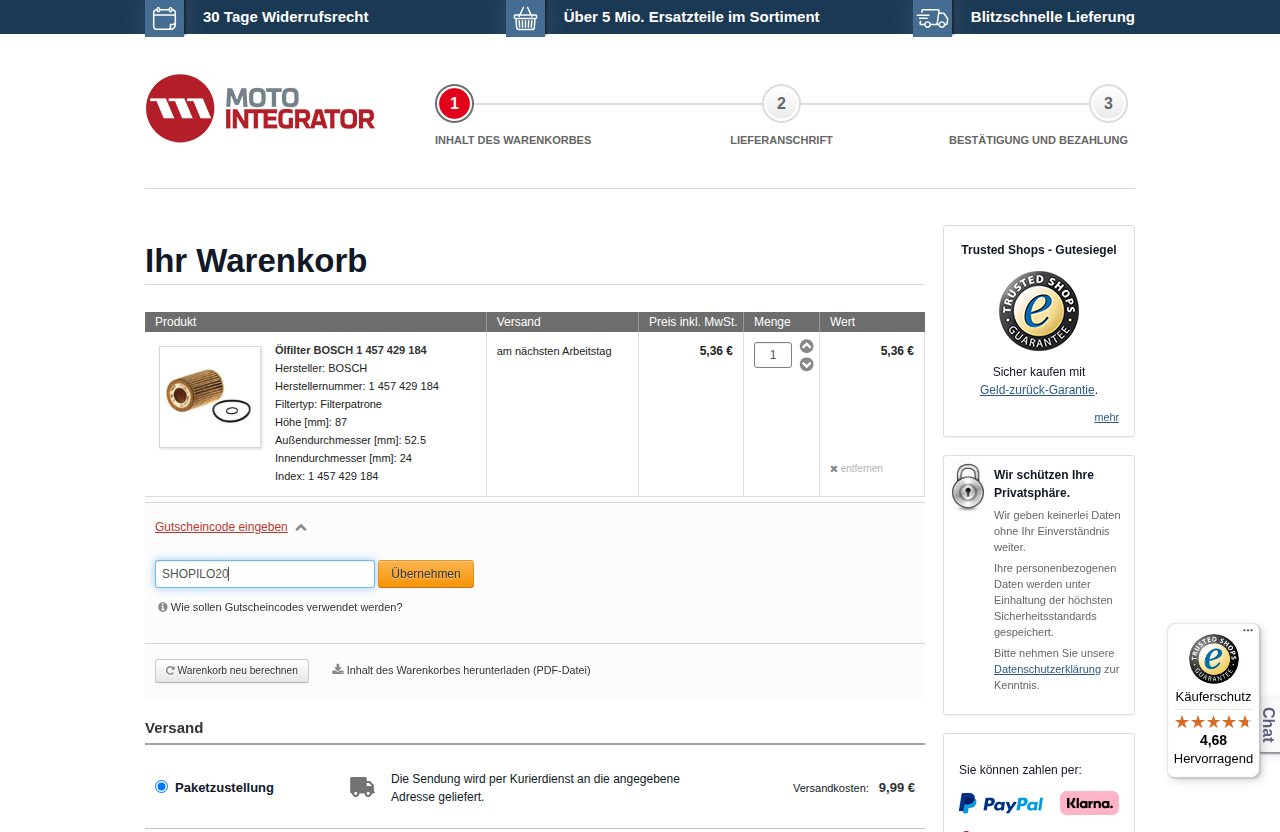This screenshot has height=832, width=1280.
Task: Click the Trusted Shops Guarantee seal in sidebar
Action: tap(1039, 311)
